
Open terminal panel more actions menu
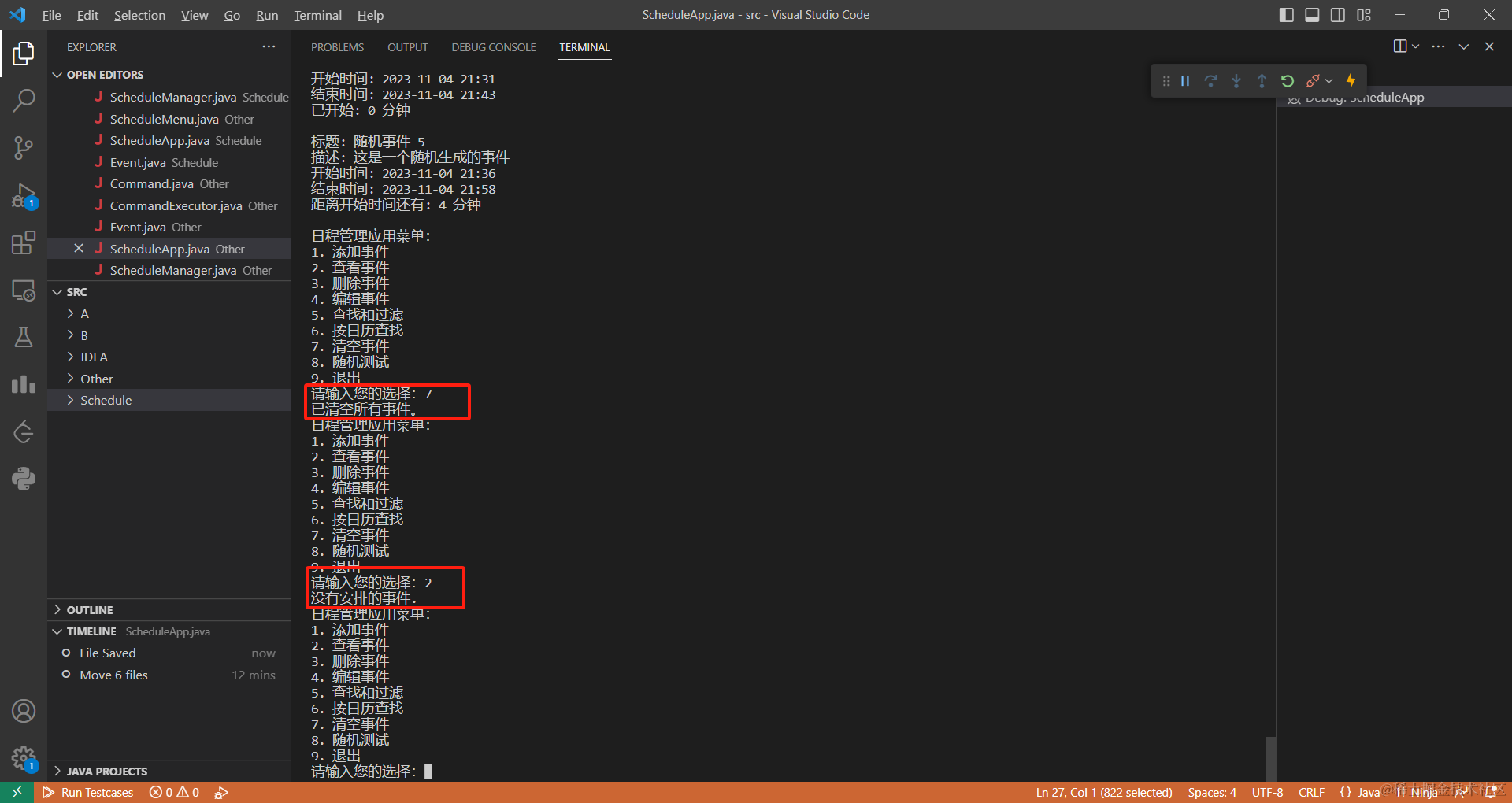(1439, 46)
